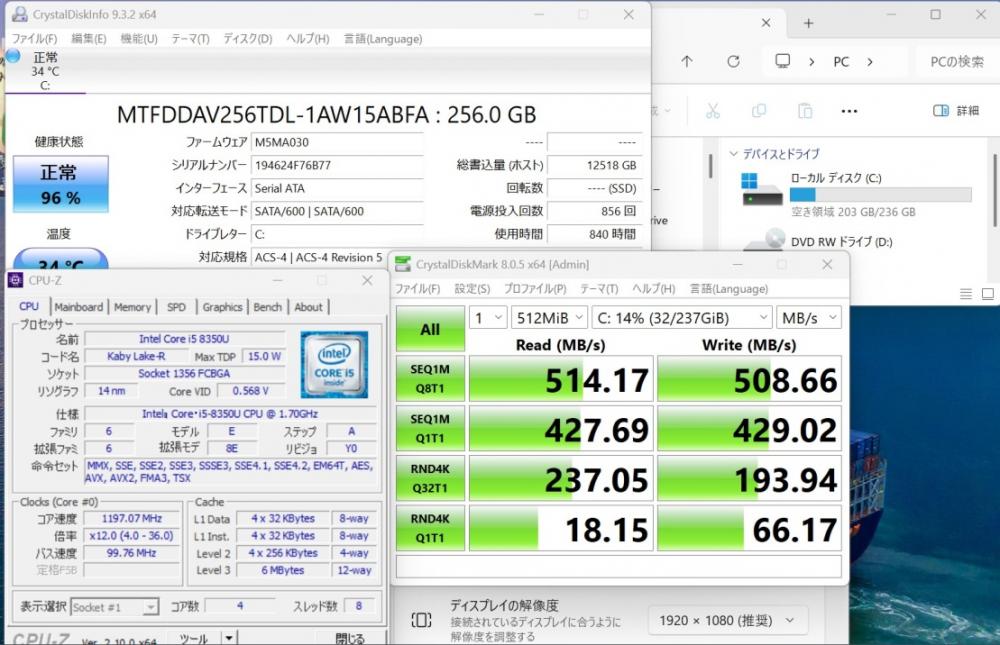Open the arrow beside ツール in CPU-Z
1000x645 pixels.
point(228,637)
